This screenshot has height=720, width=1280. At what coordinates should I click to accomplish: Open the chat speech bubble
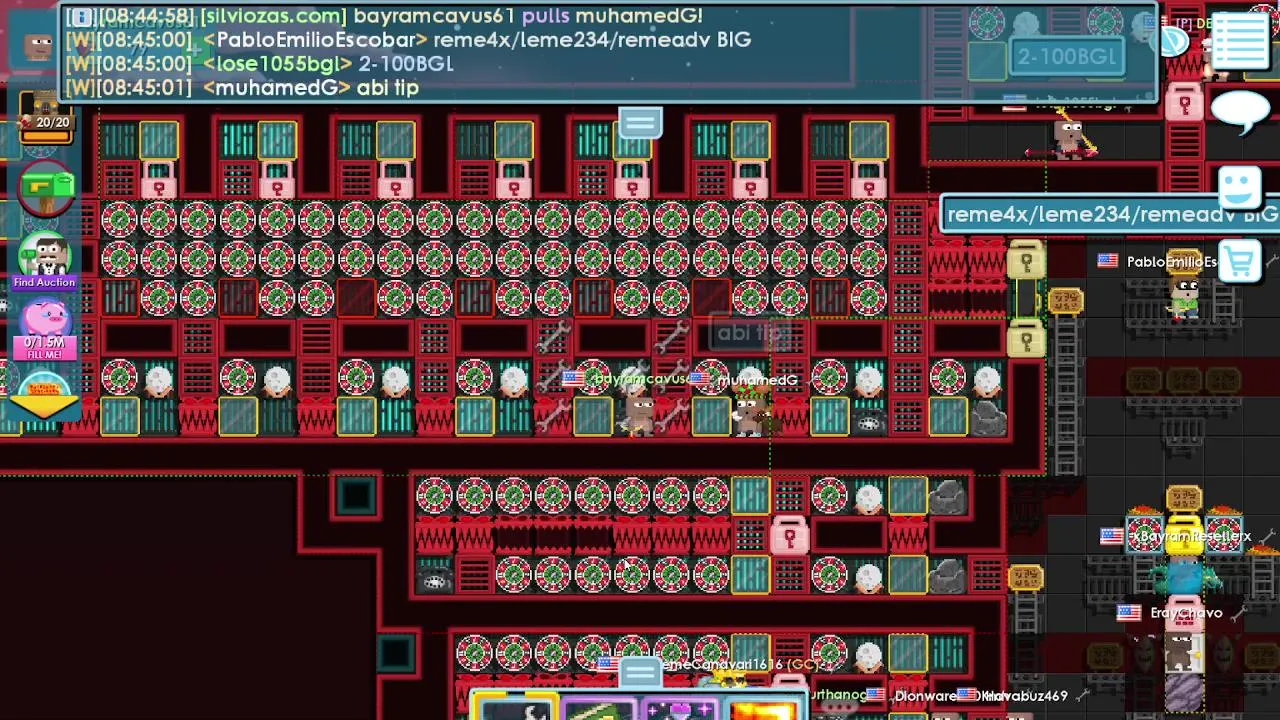click(1240, 110)
